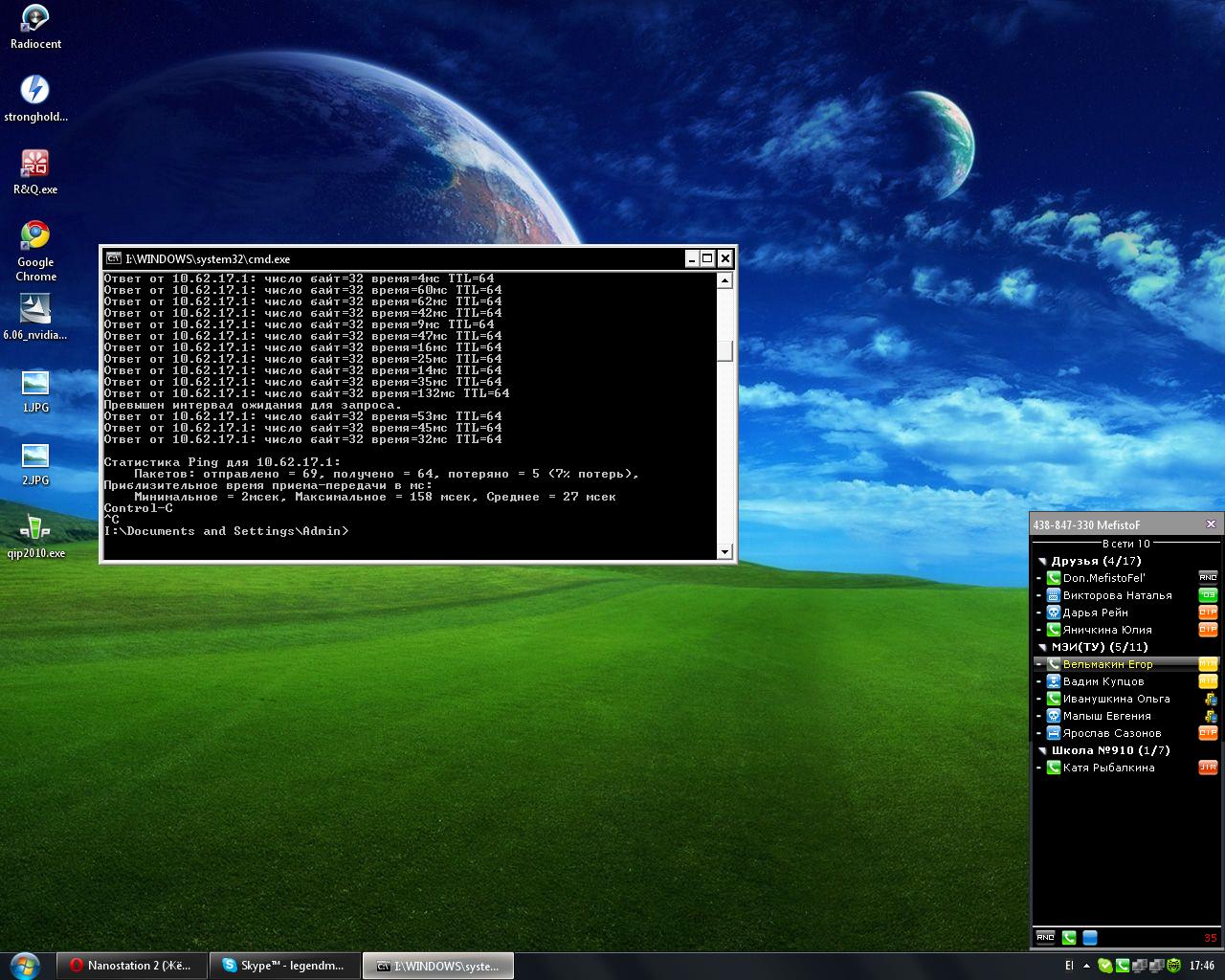Click the green phone status icon in messenger footer
The height and width of the screenshot is (980, 1225).
click(x=1069, y=938)
